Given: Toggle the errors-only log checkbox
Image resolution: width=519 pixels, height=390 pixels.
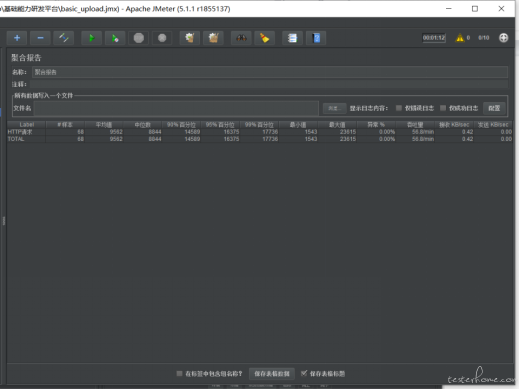Looking at the screenshot, I should (x=399, y=108).
